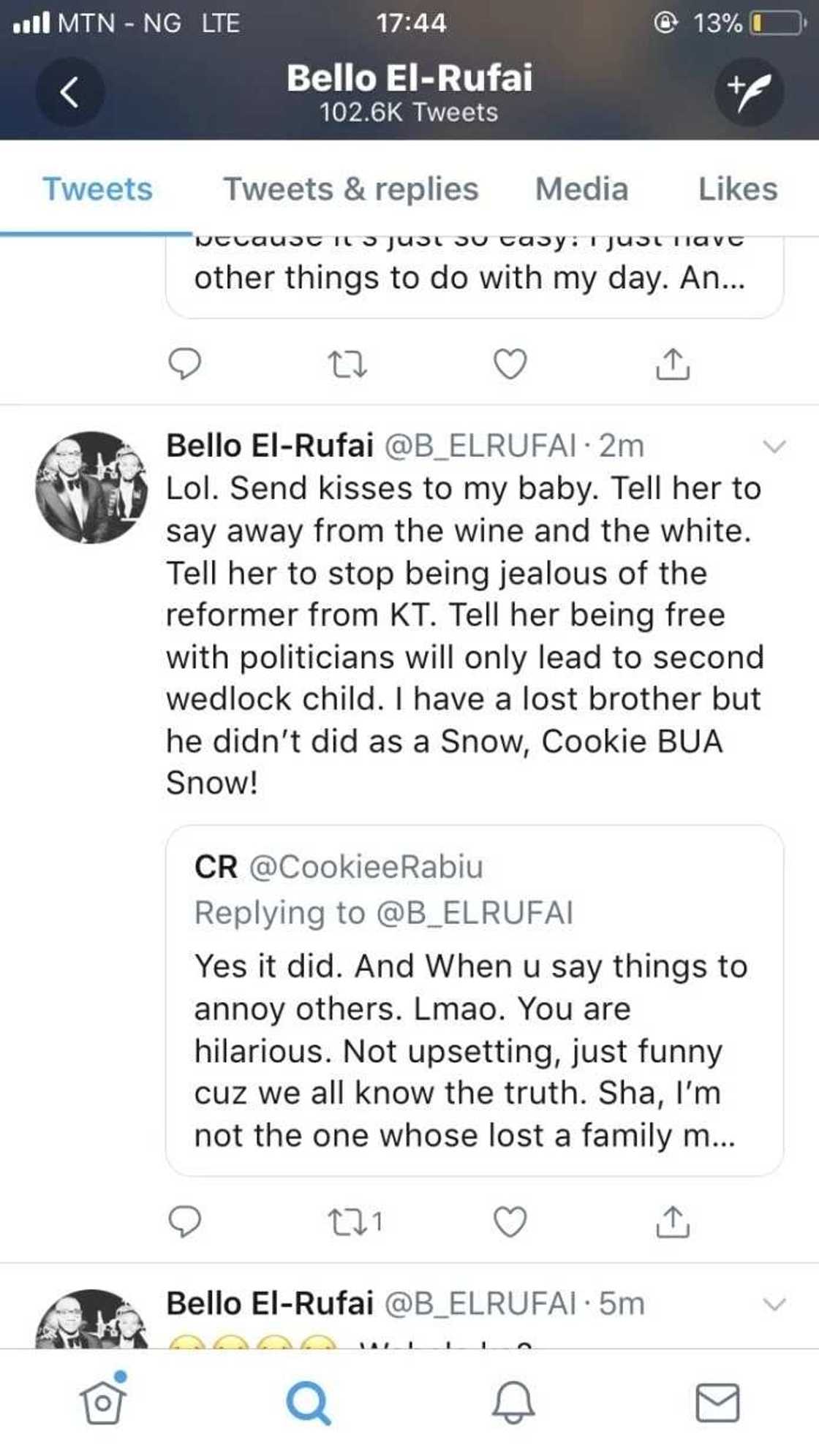Switch to the Likes tab
Screen dimensions: 819x1456
click(x=737, y=189)
